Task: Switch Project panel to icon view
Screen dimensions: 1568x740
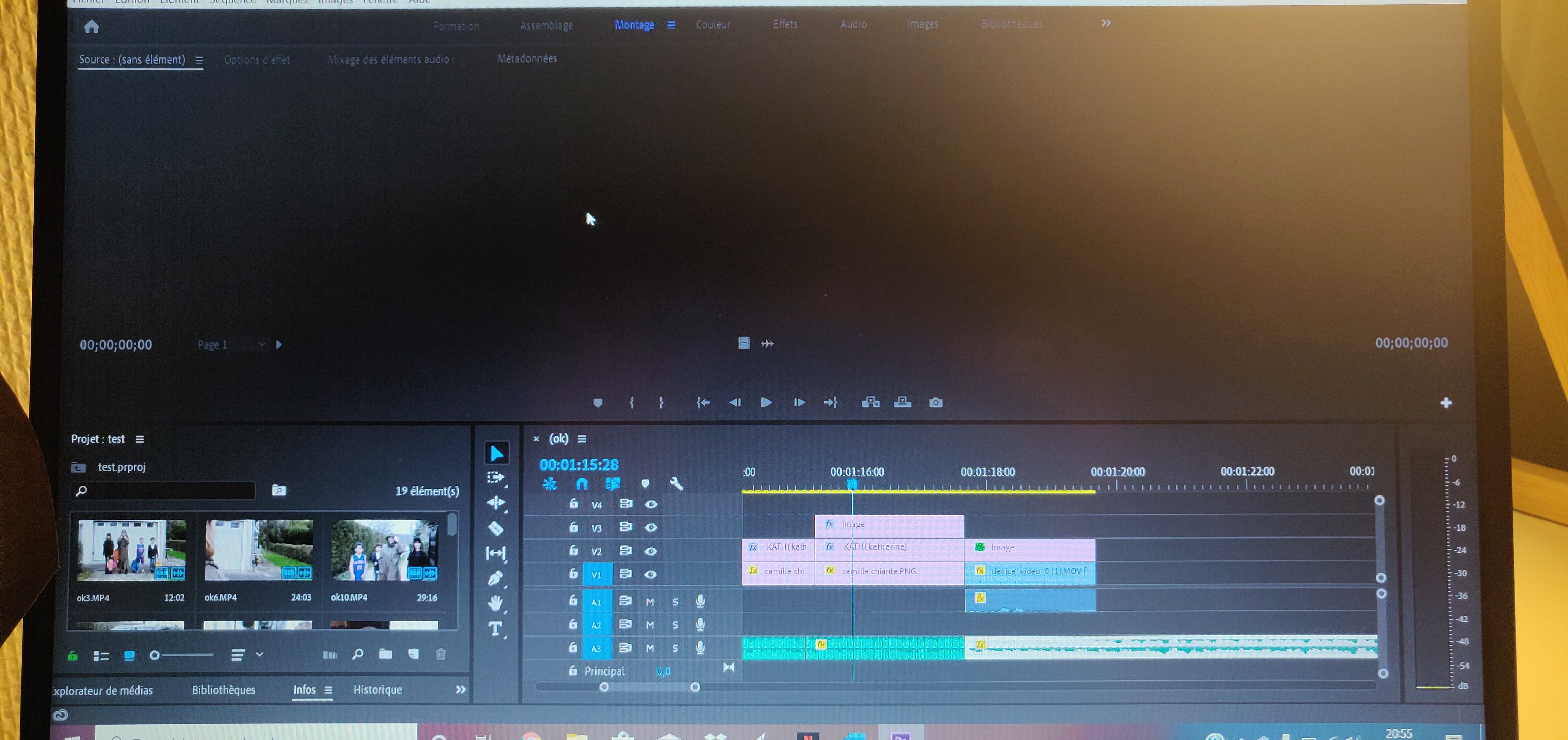Action: [129, 655]
